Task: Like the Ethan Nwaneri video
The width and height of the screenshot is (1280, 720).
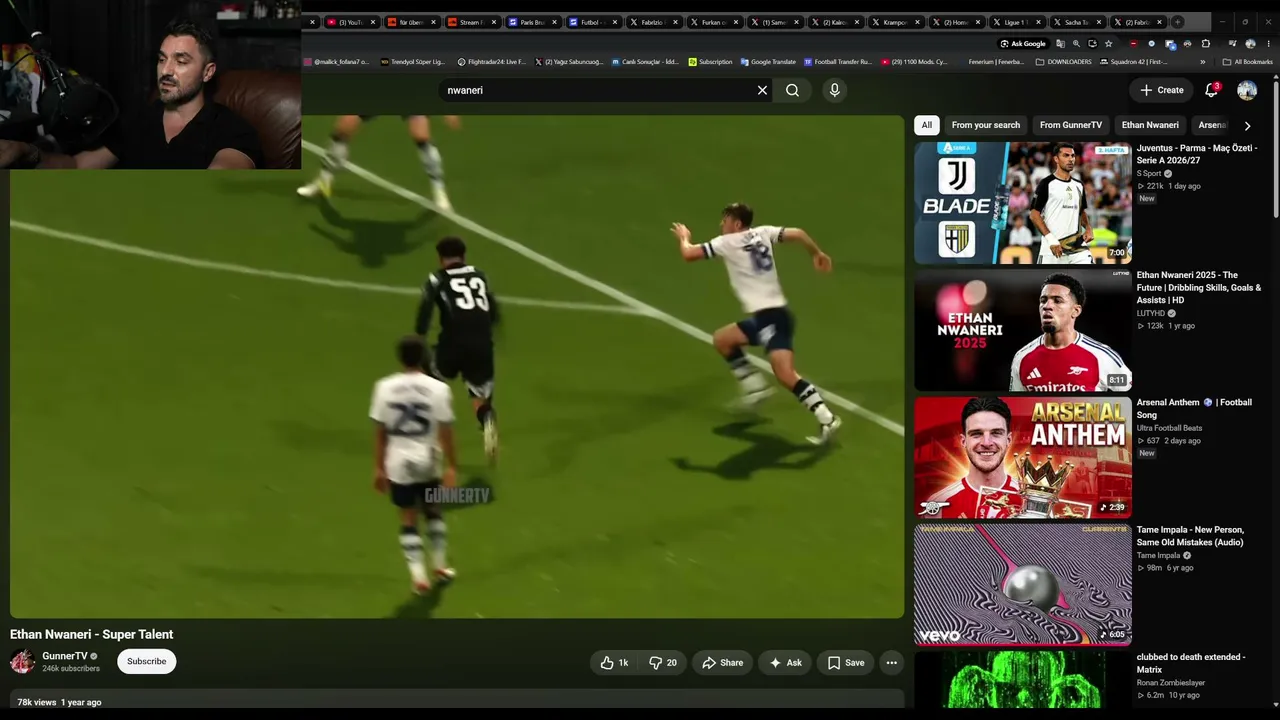Action: pyautogui.click(x=614, y=662)
